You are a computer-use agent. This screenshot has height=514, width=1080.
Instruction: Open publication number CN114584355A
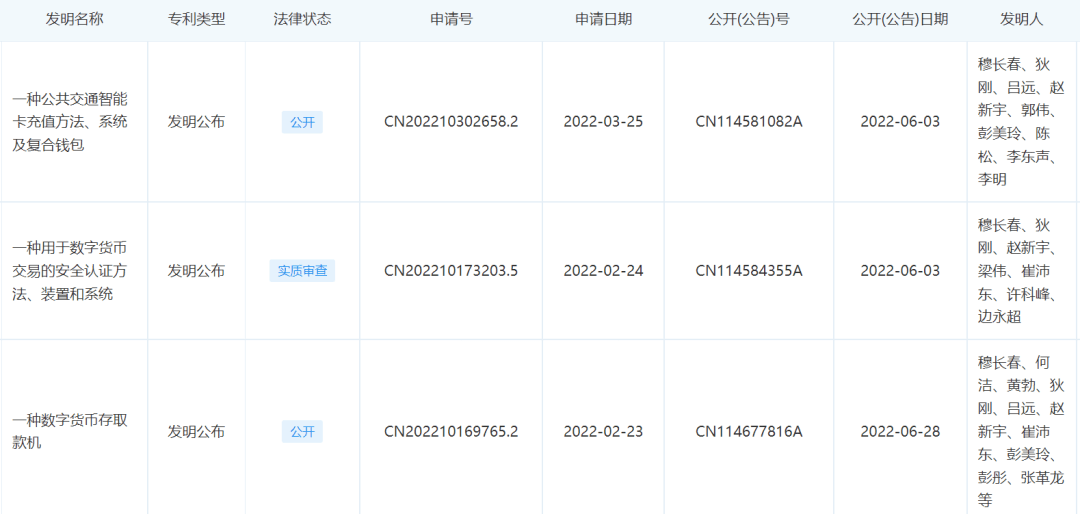coord(749,270)
